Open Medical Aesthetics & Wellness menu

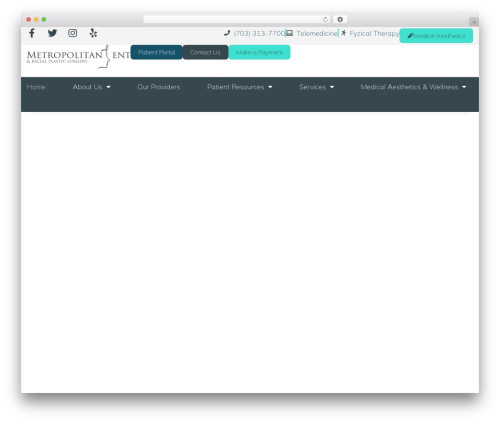pyautogui.click(x=409, y=87)
